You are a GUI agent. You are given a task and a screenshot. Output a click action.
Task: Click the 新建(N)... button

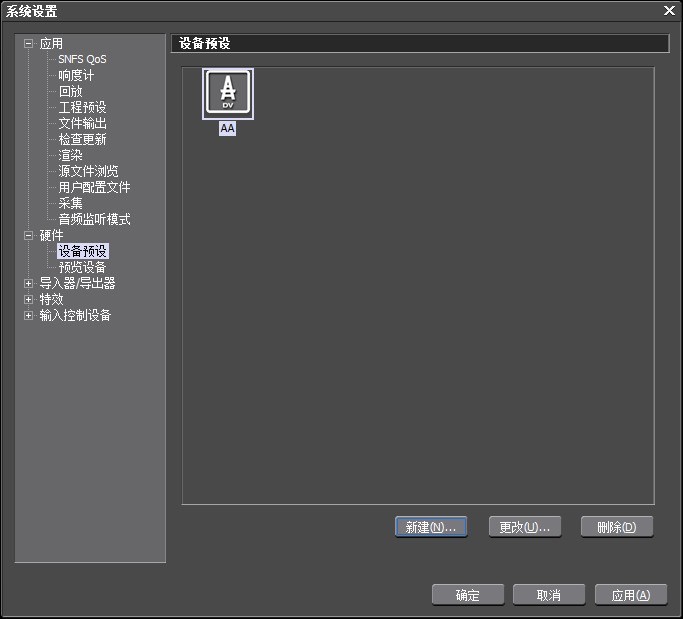click(431, 527)
